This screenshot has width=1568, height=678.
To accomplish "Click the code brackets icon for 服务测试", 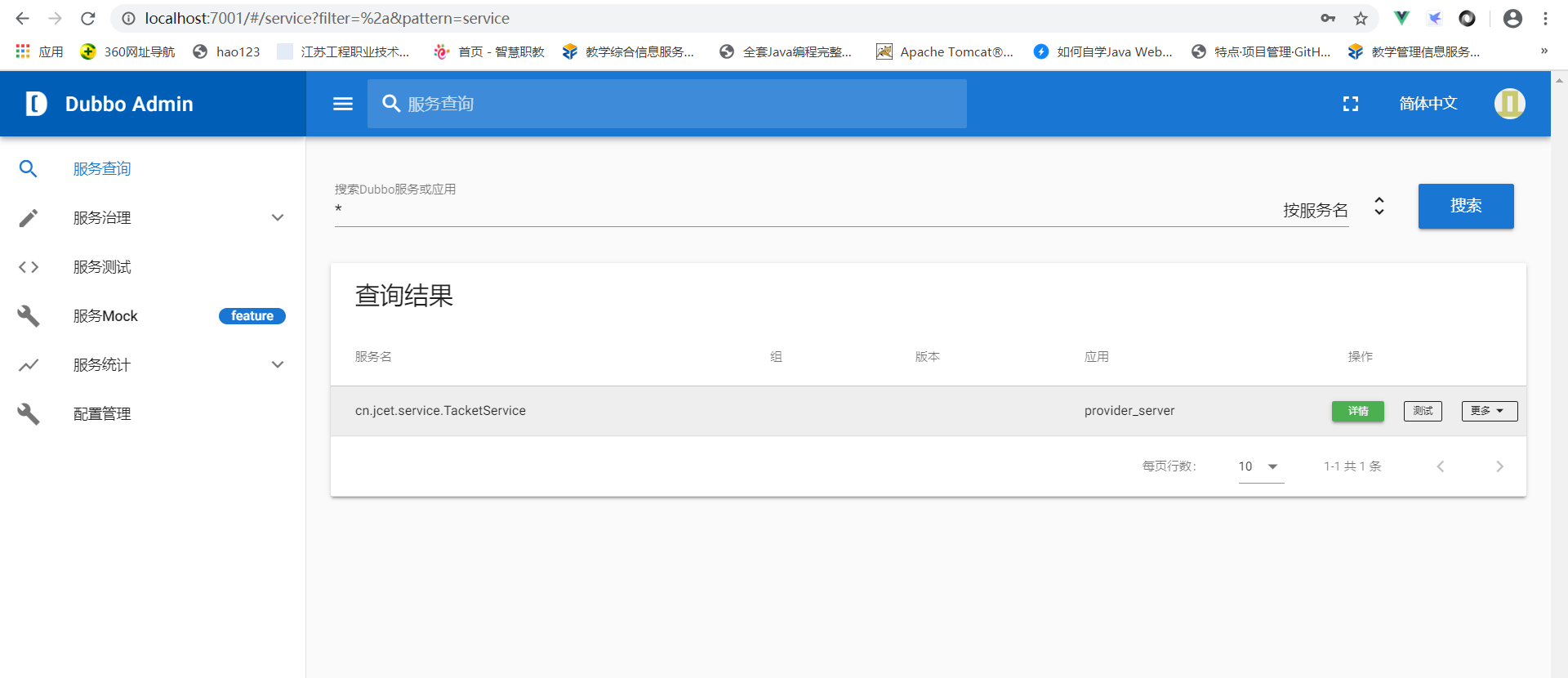I will coord(29,267).
